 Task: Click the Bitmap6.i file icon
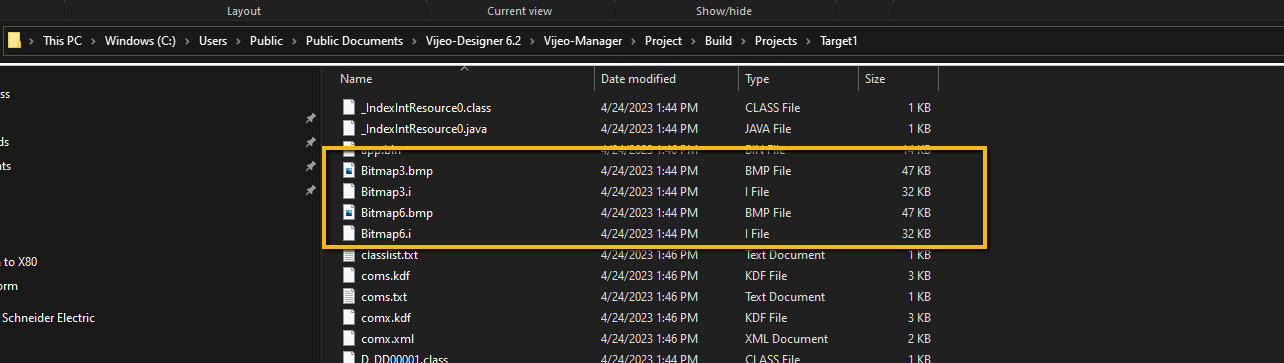(348, 234)
